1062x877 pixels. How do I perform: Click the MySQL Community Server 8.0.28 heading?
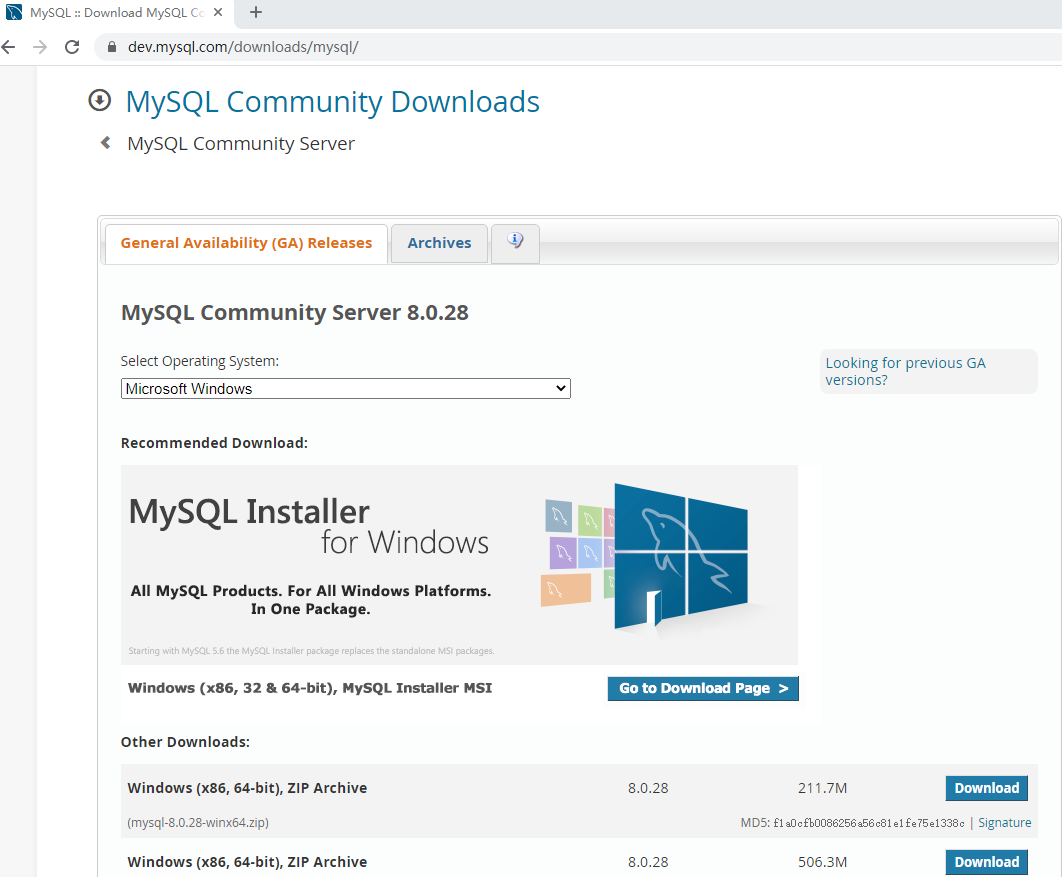(x=295, y=313)
